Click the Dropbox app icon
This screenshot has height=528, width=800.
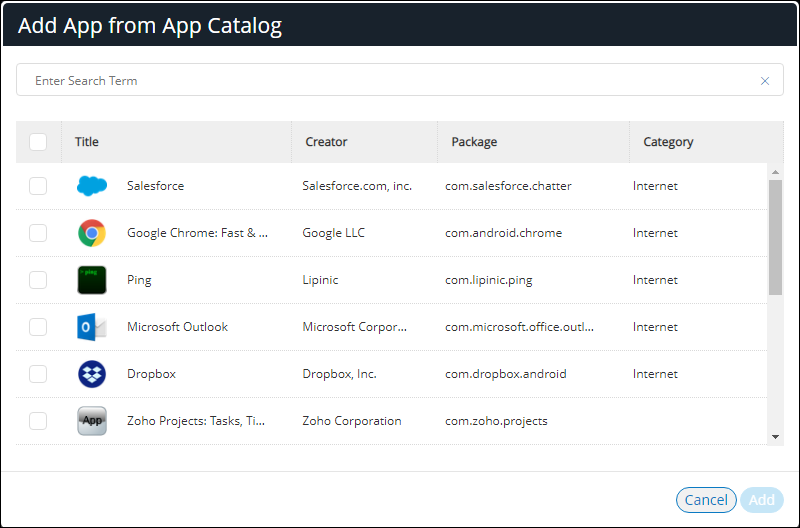pyautogui.click(x=92, y=374)
